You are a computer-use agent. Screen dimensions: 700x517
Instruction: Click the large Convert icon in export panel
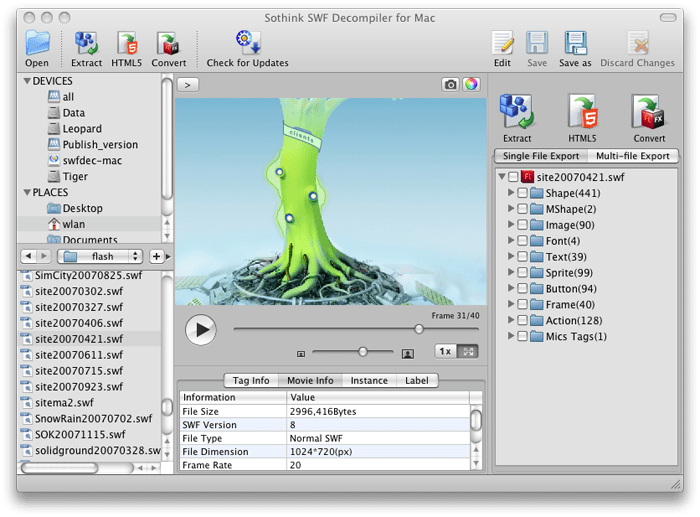[649, 112]
